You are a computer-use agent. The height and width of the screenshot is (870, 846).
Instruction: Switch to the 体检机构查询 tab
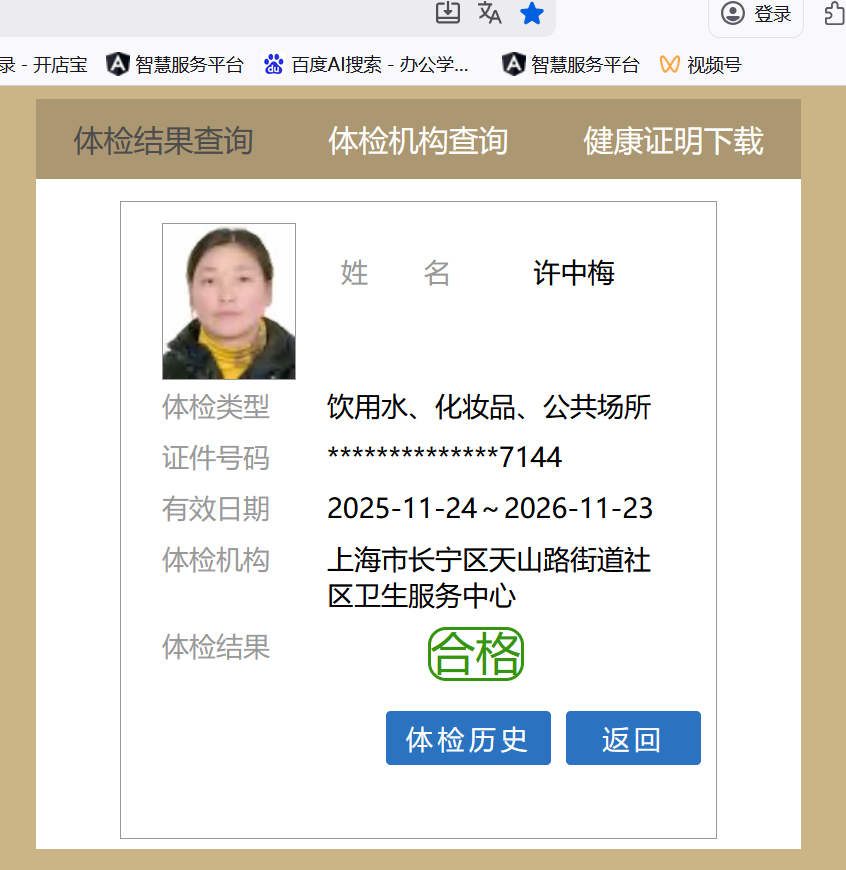pos(418,141)
